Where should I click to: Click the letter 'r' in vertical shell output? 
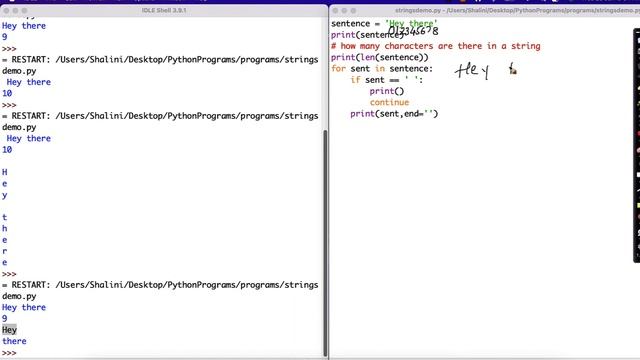[x=4, y=251]
